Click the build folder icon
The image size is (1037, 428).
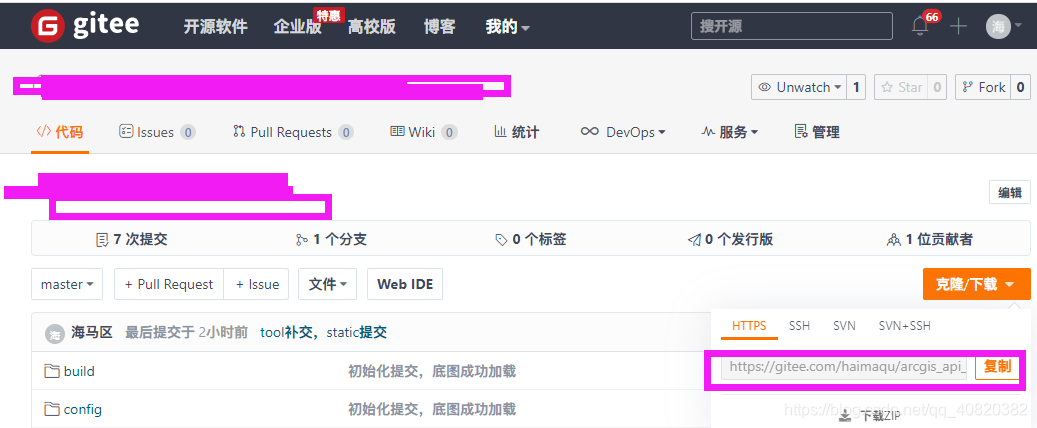[52, 371]
